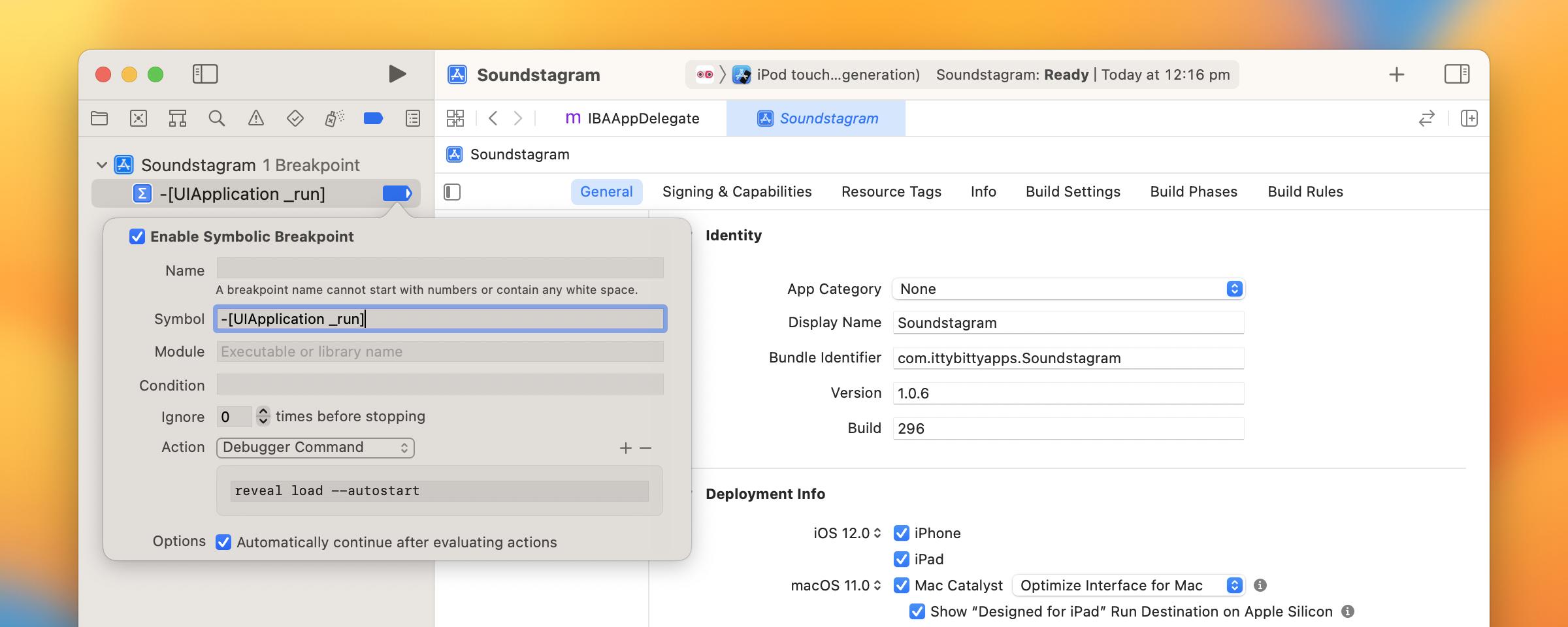The height and width of the screenshot is (627, 1568).
Task: Run the Soundstagram scheme with play button
Action: [397, 74]
